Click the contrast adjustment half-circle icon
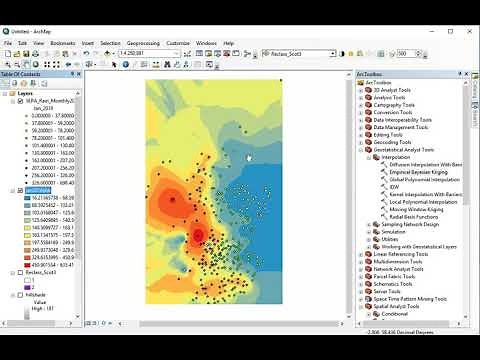This screenshot has height=360, width=480. tap(342, 54)
